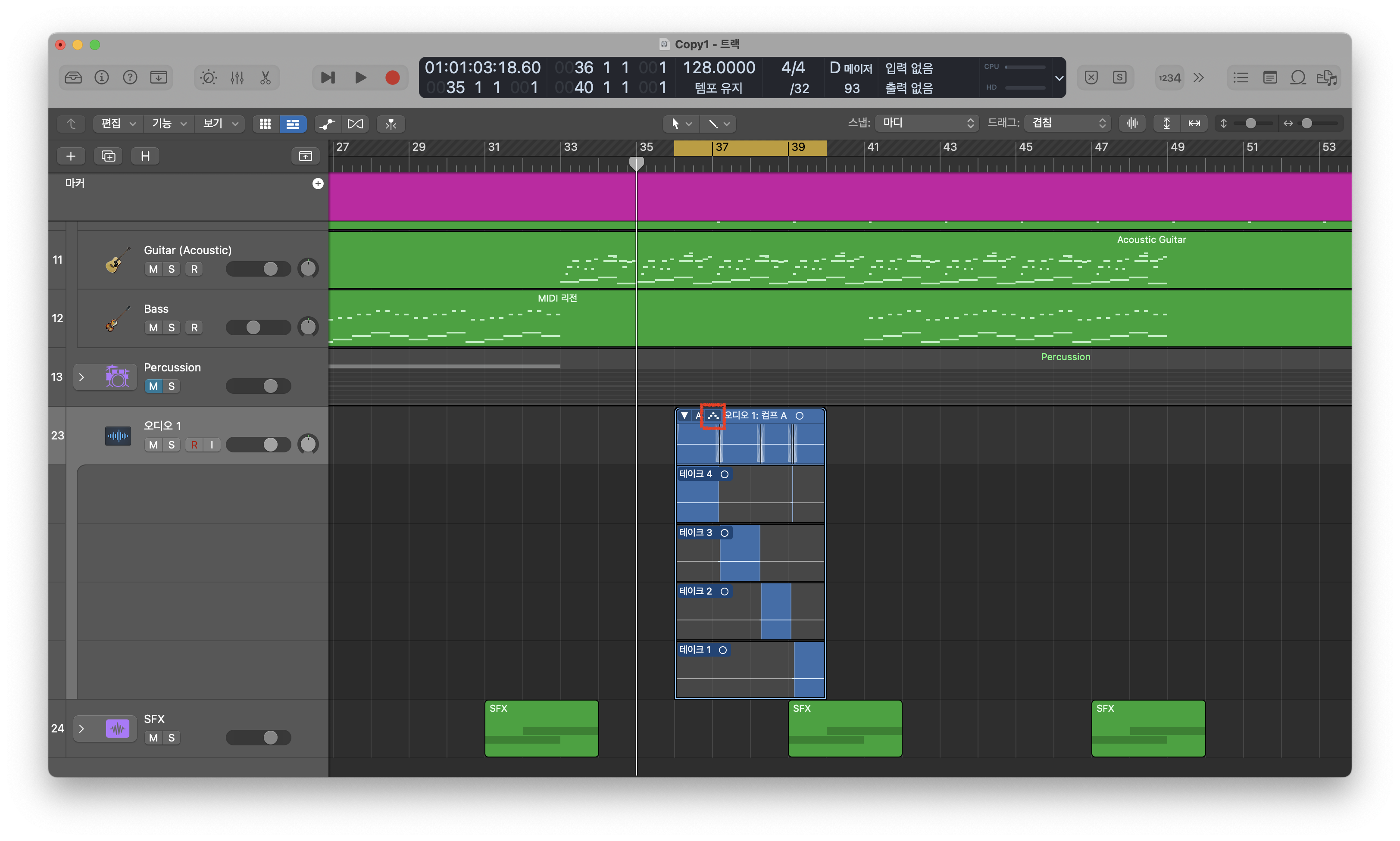Click the Record button
The height and width of the screenshot is (841, 1400).
[x=392, y=78]
